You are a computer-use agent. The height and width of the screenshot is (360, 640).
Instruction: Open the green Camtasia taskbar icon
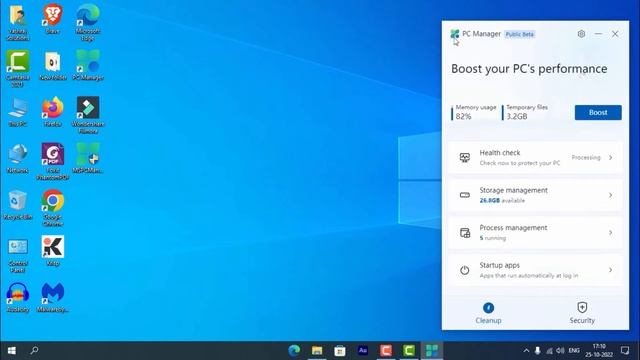(409, 351)
